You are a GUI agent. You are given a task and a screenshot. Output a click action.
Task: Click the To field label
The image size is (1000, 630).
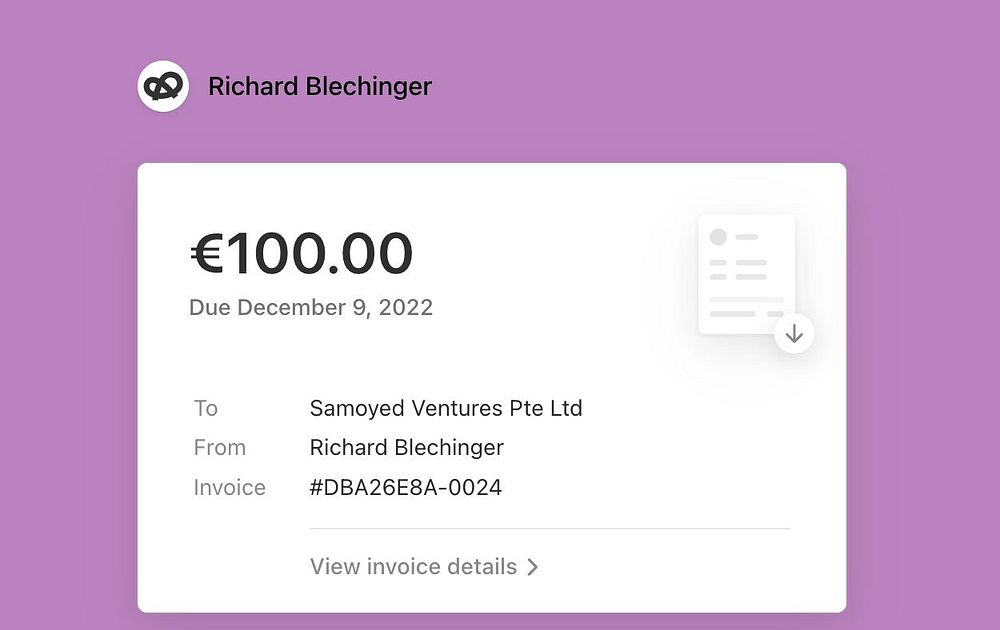[x=206, y=408]
